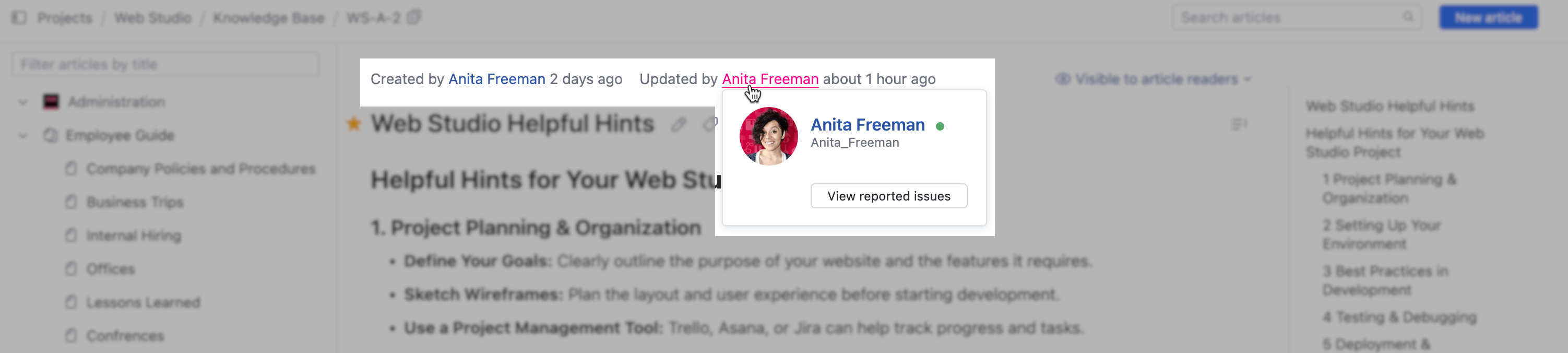This screenshot has width=1568, height=353.
Task: Open Anita Freeman creator link
Action: point(496,79)
